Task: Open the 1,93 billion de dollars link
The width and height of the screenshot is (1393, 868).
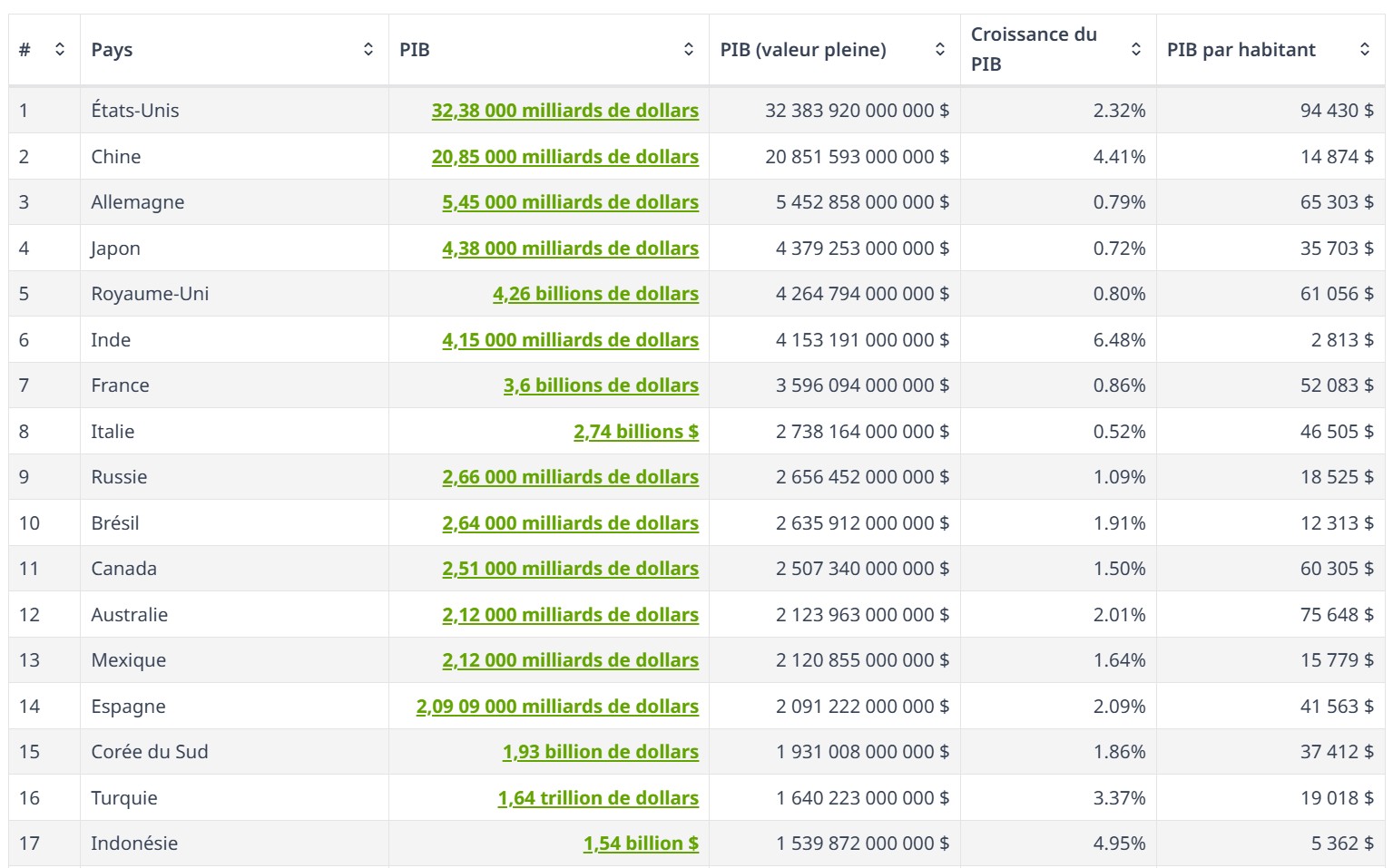Action: click(601, 752)
